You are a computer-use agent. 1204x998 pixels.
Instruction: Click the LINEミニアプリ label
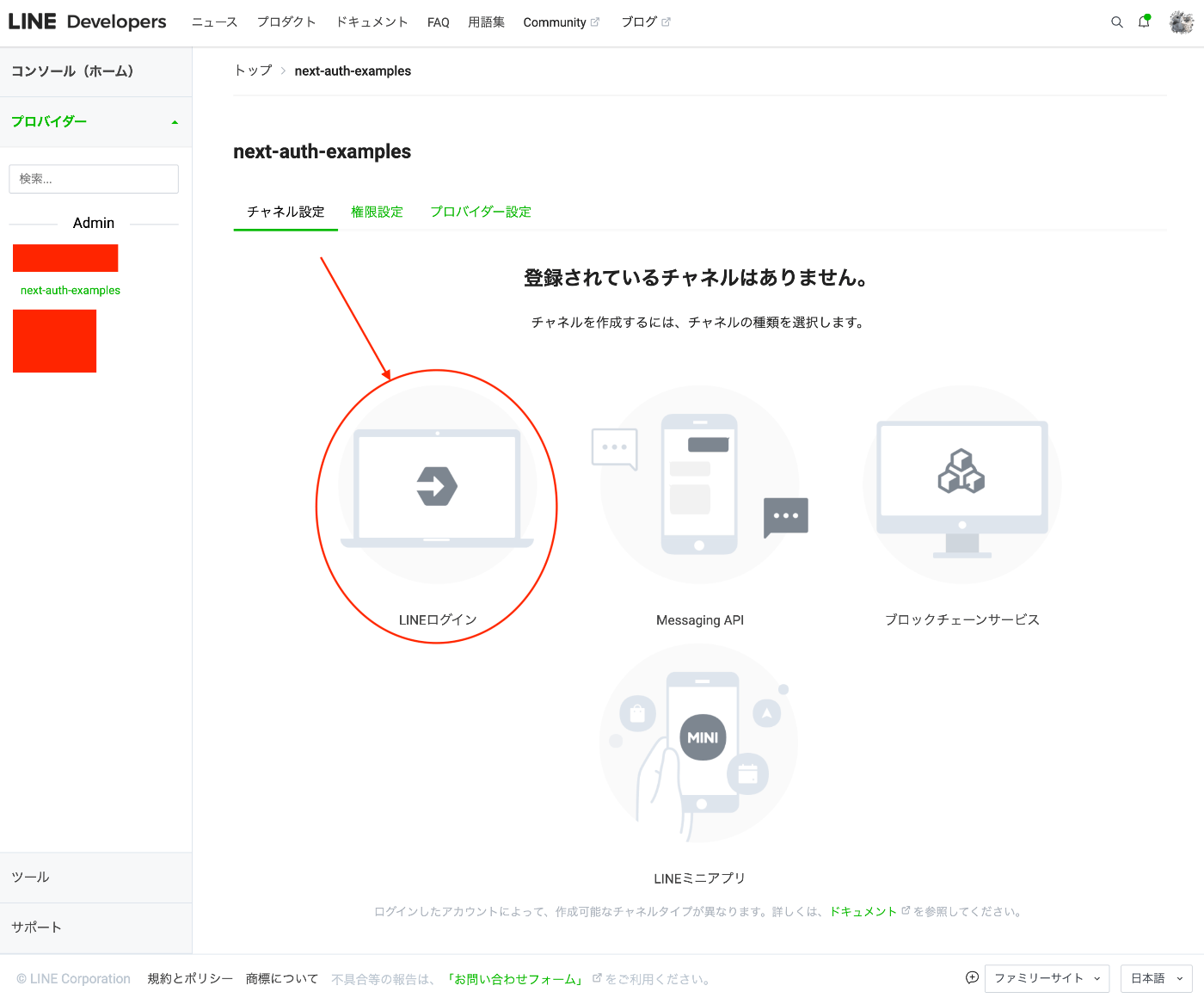click(x=699, y=878)
